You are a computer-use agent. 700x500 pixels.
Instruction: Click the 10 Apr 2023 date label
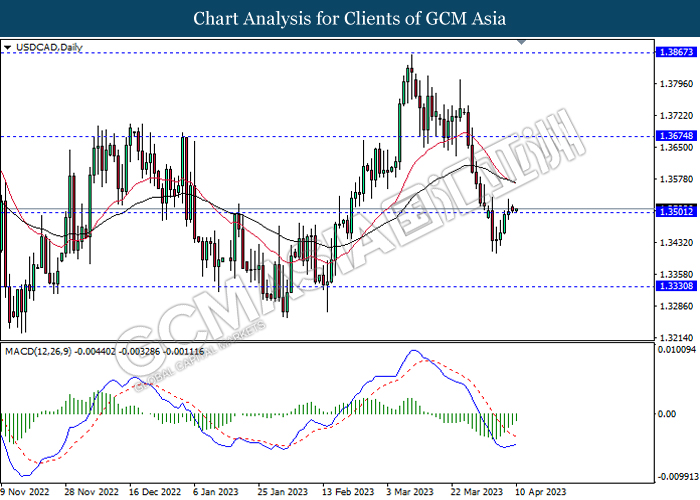pos(540,492)
